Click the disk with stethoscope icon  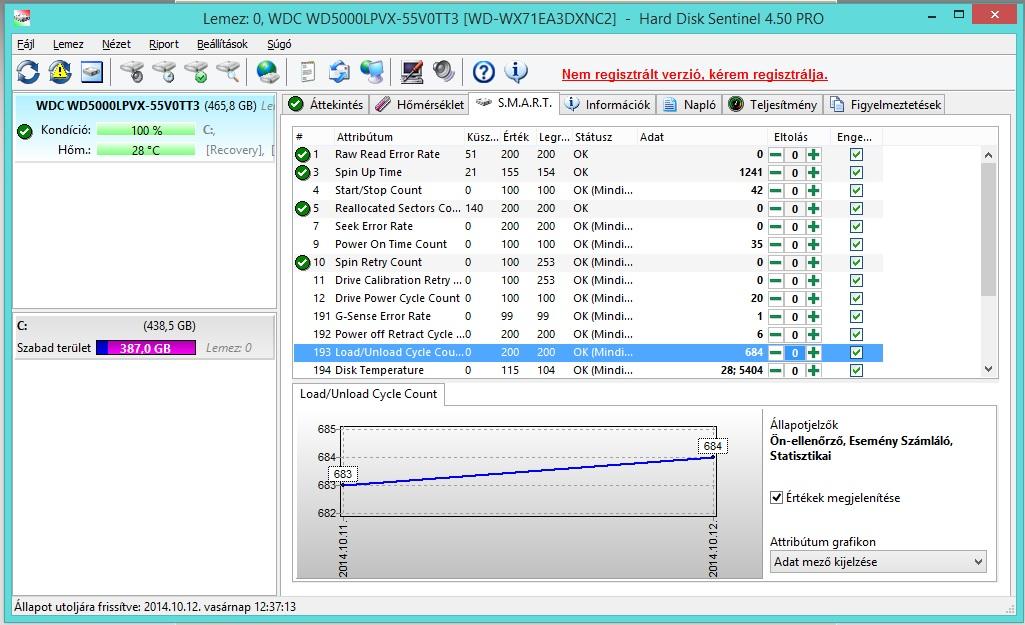click(x=133, y=71)
